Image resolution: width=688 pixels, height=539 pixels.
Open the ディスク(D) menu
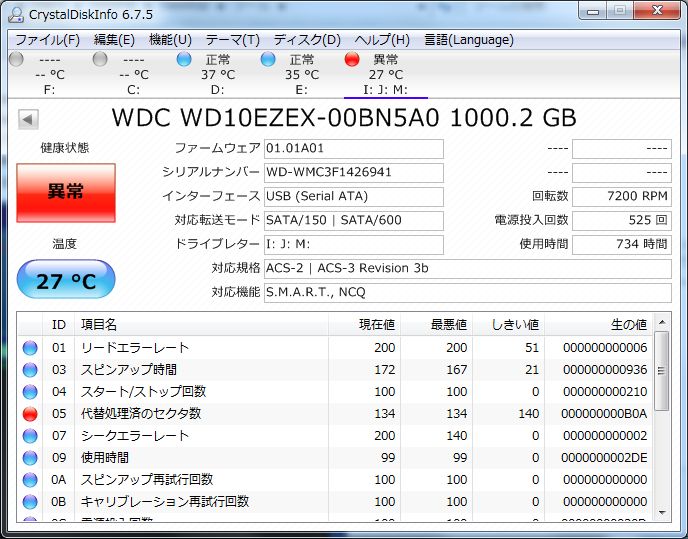(x=307, y=40)
